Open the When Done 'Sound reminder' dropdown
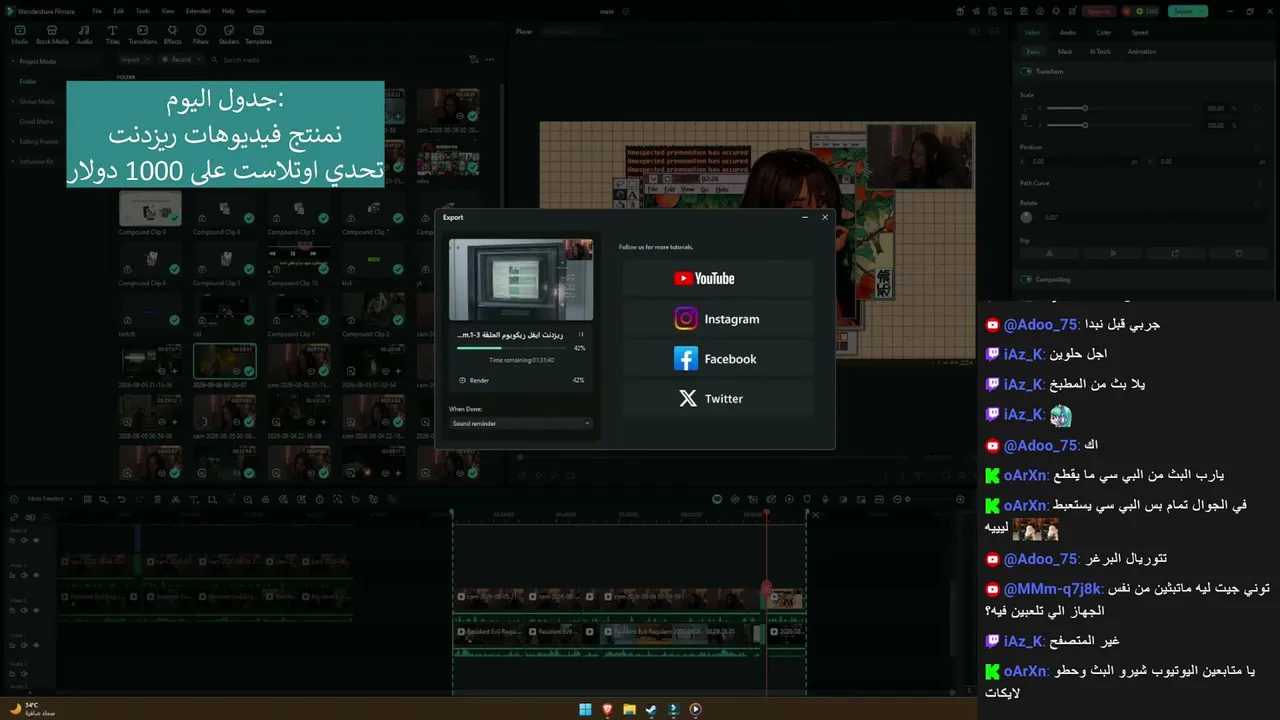 (x=520, y=423)
